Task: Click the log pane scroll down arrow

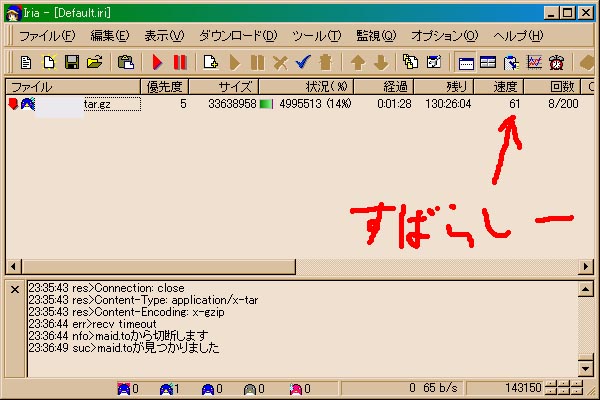Action: pos(585,369)
